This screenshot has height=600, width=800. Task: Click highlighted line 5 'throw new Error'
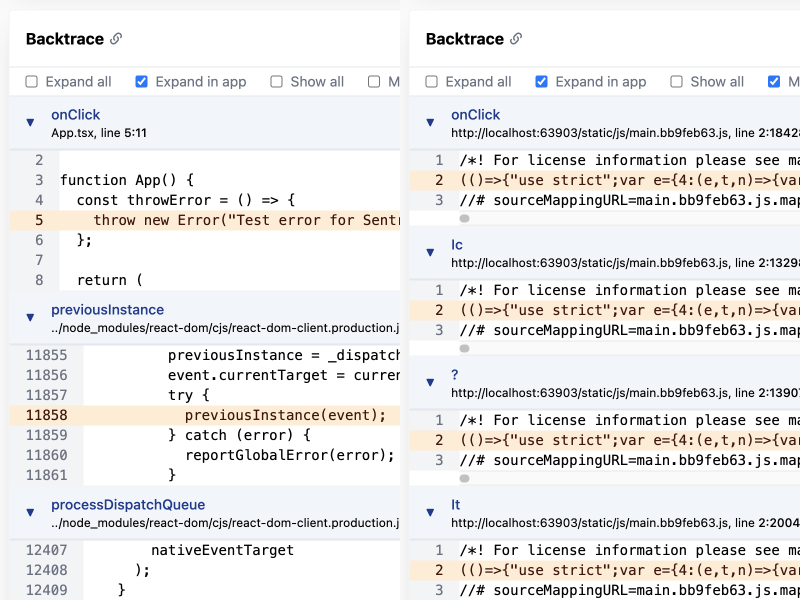205,220
